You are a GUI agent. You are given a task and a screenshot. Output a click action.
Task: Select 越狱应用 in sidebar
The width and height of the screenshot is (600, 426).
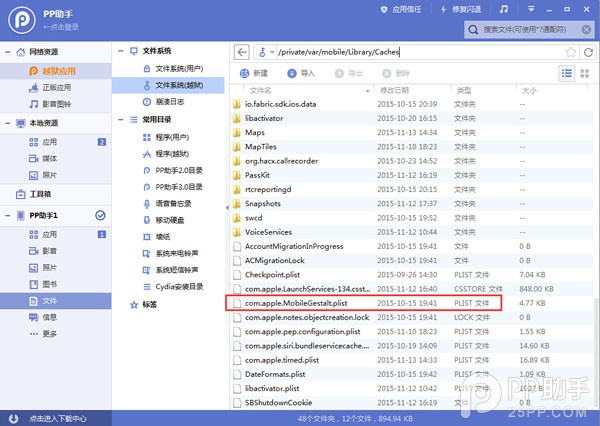[x=56, y=71]
